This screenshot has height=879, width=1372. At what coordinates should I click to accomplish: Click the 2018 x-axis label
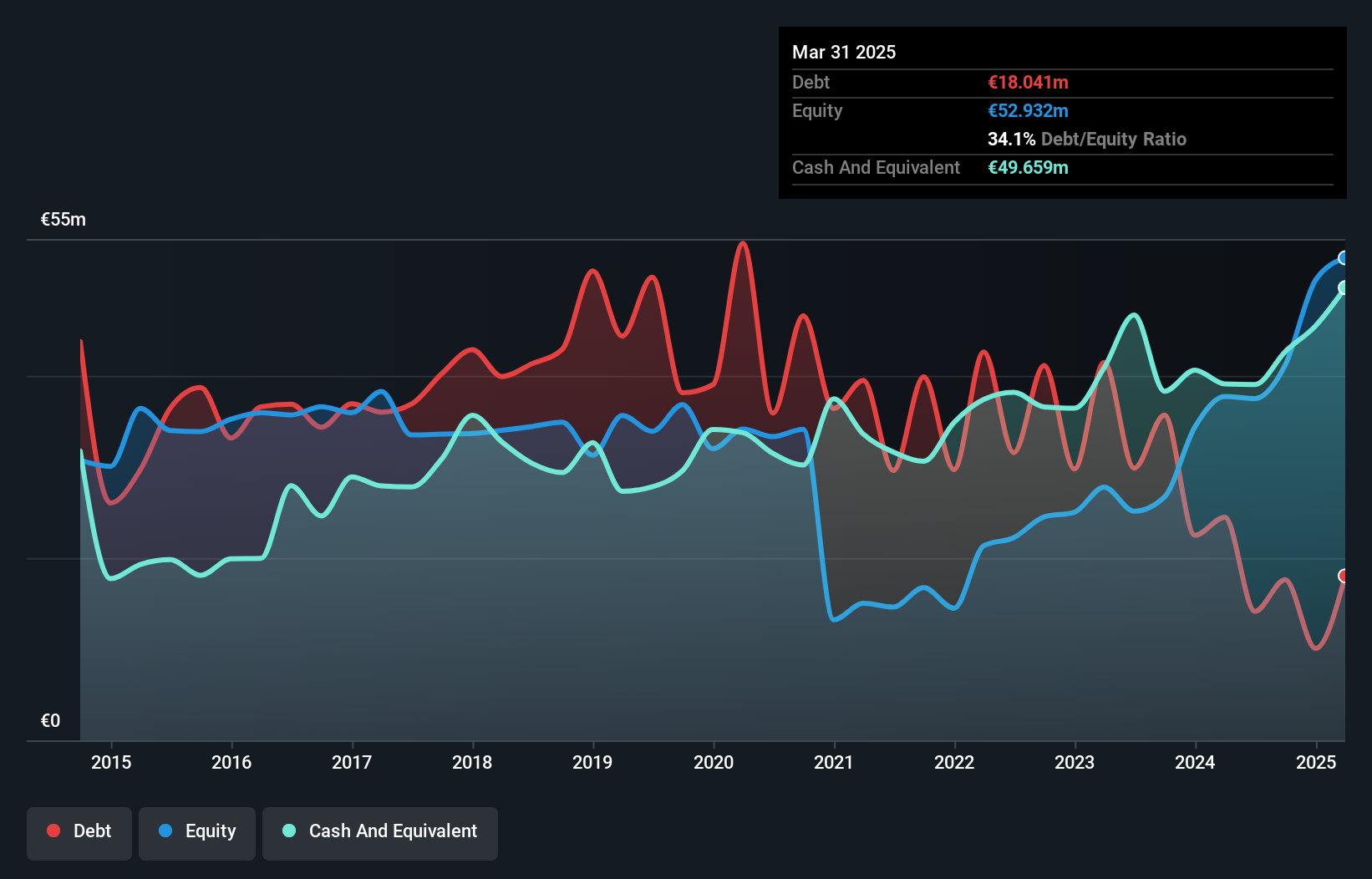[472, 762]
